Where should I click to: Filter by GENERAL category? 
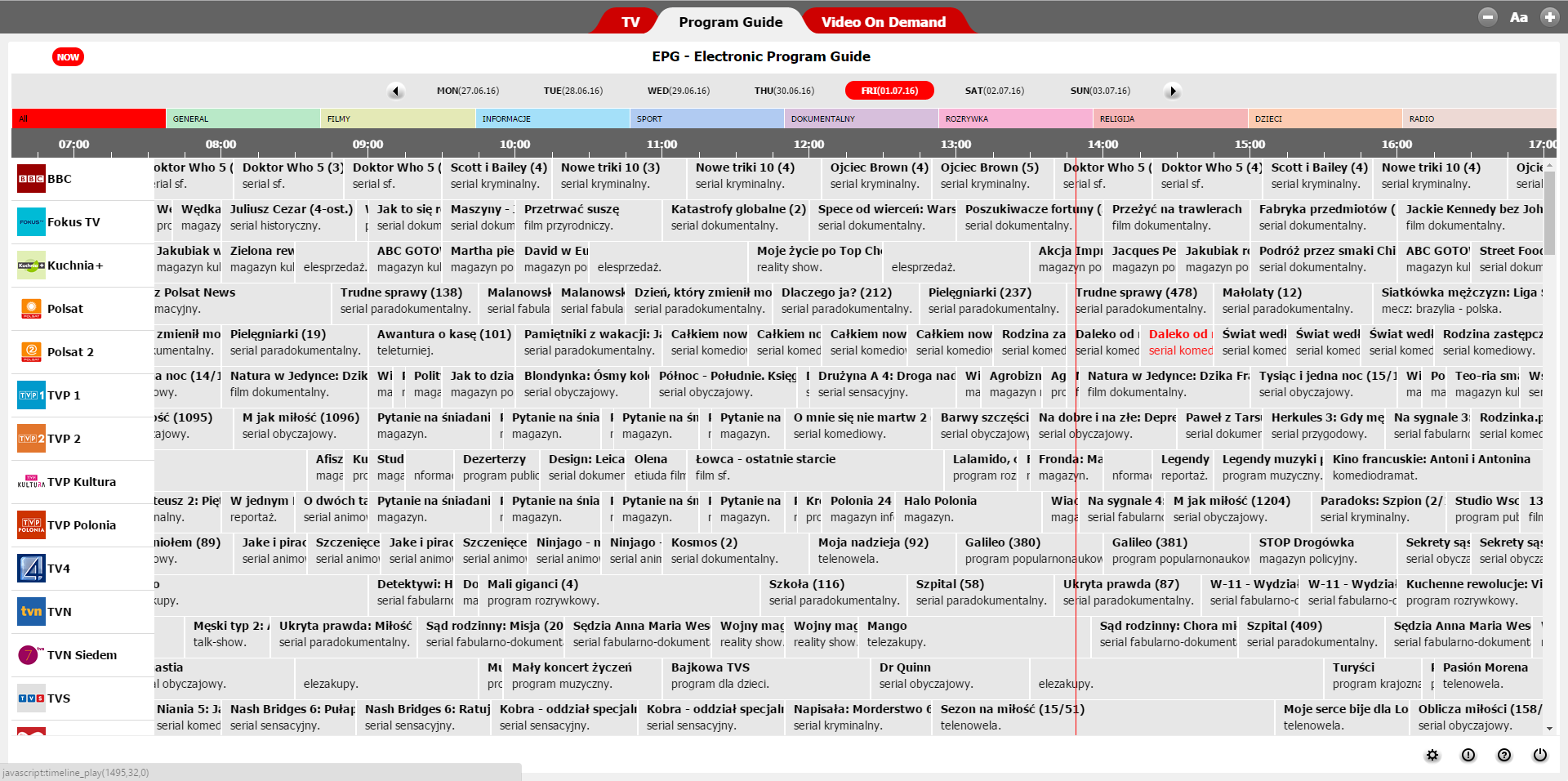coord(243,118)
